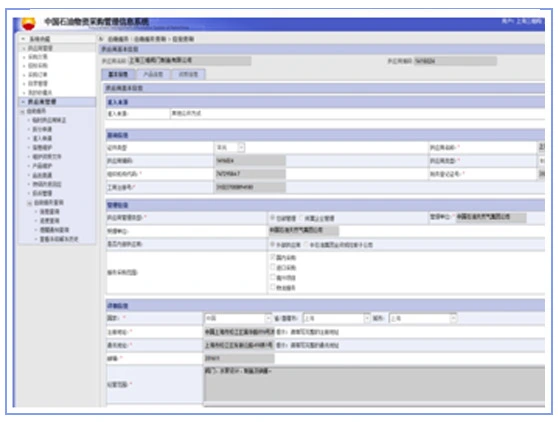Open the first 基本信息 tab
The image size is (558, 422).
pos(118,74)
